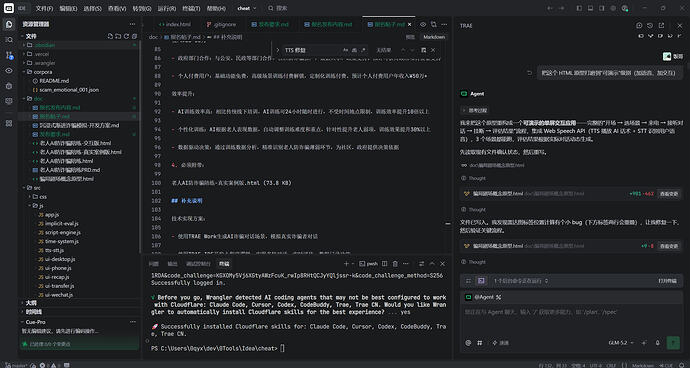Send message with green arrow button
690x368 pixels.
coord(673,342)
